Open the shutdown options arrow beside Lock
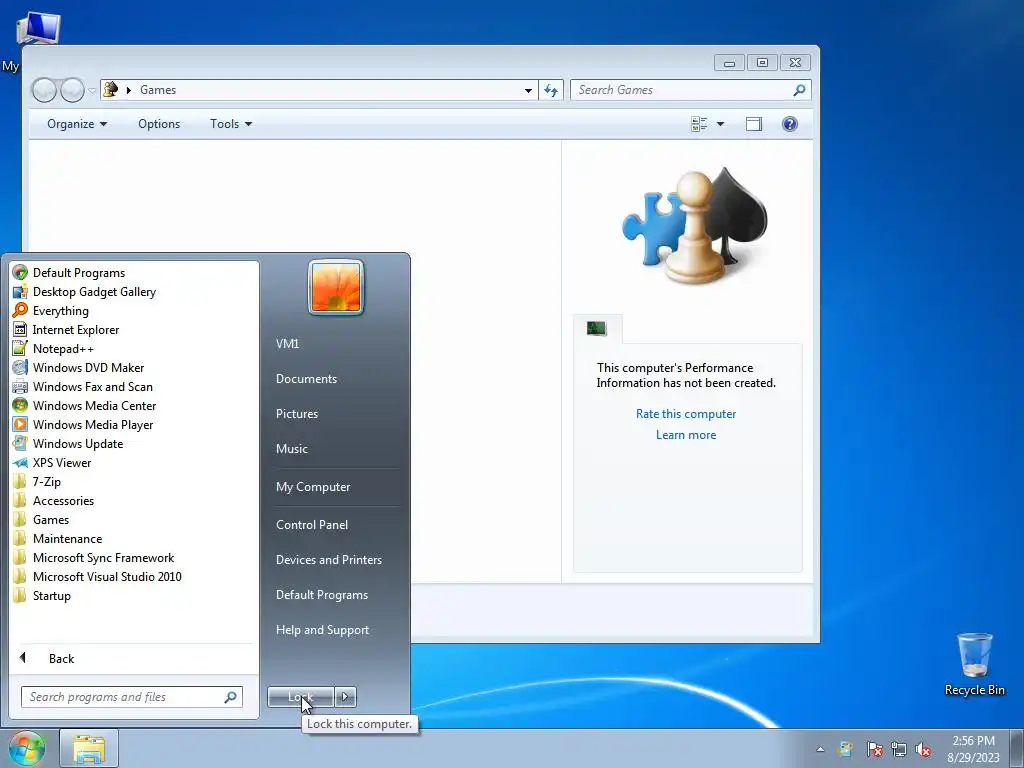Screen dimensions: 1024x768 pos(345,697)
